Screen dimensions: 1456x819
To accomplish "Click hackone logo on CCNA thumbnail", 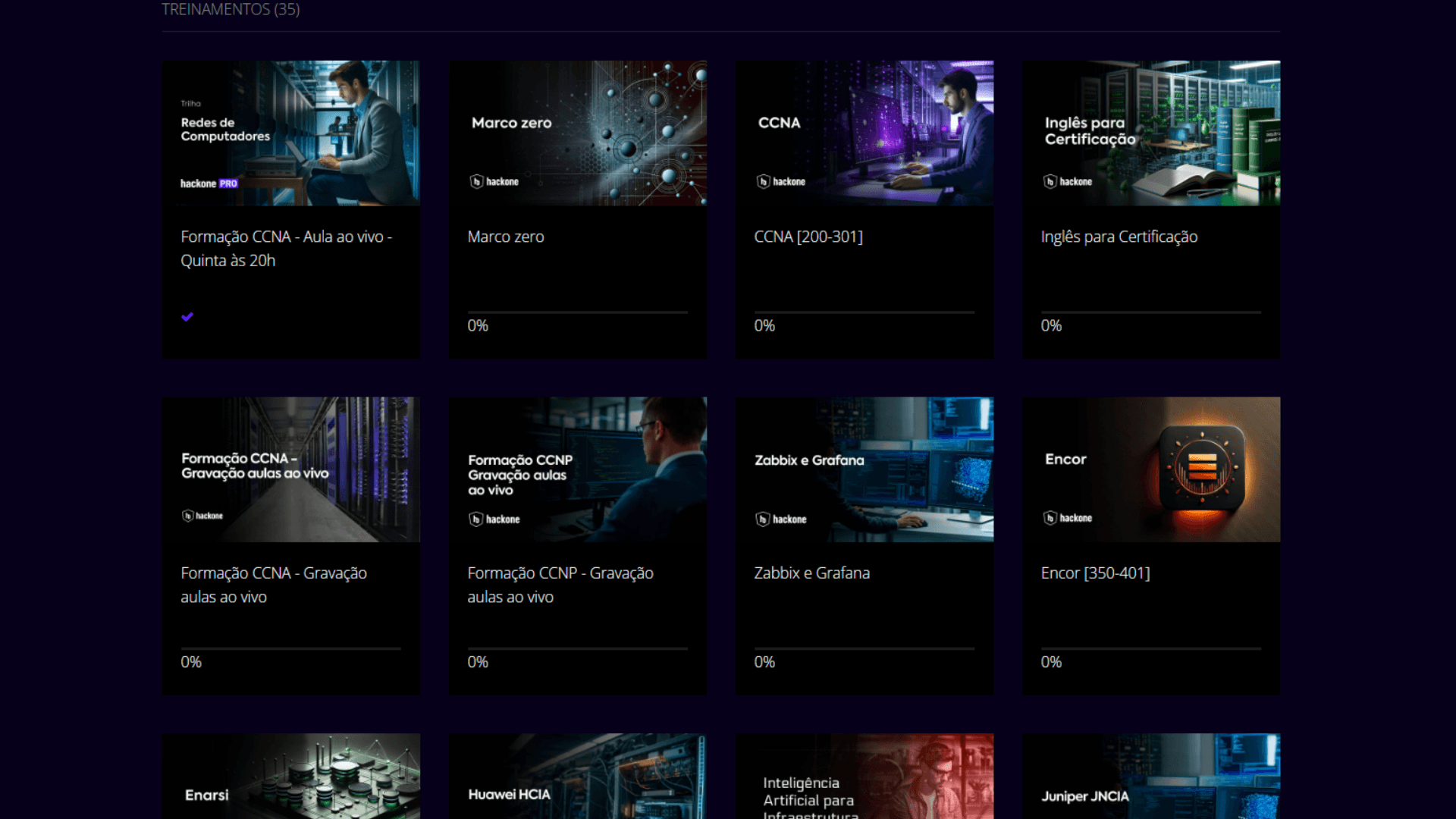I will pyautogui.click(x=781, y=181).
